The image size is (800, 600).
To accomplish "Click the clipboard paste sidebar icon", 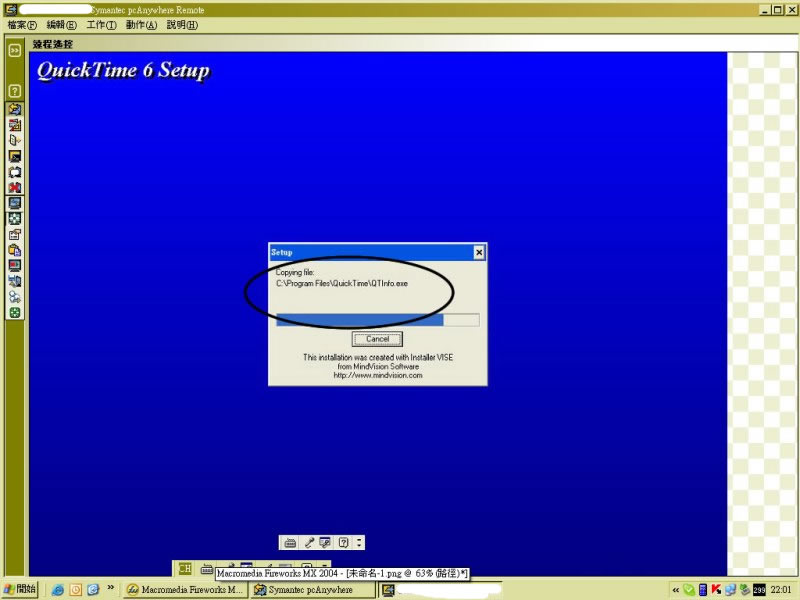I will coord(15,250).
